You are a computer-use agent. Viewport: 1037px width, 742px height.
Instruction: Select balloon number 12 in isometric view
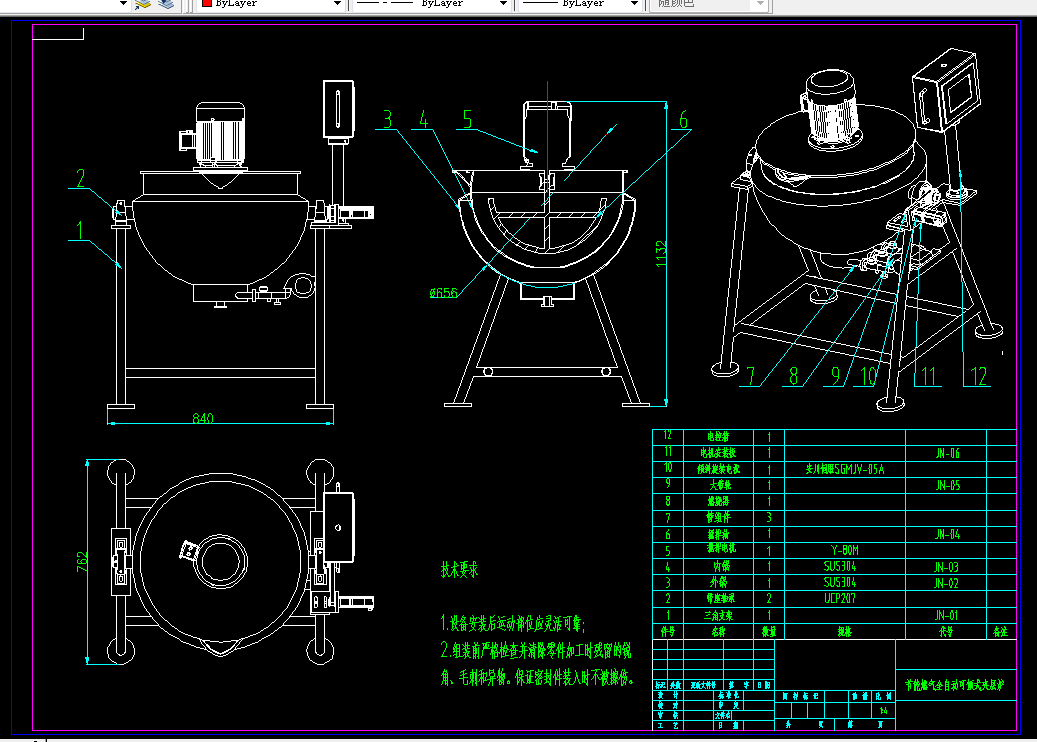[x=978, y=376]
